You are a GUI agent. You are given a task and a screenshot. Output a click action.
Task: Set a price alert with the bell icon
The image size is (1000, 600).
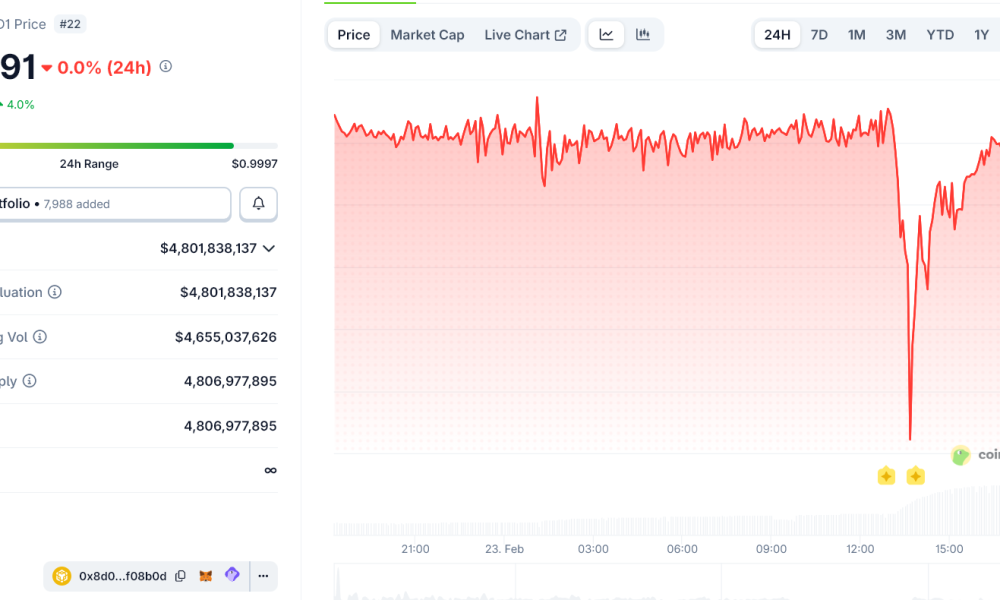[258, 204]
